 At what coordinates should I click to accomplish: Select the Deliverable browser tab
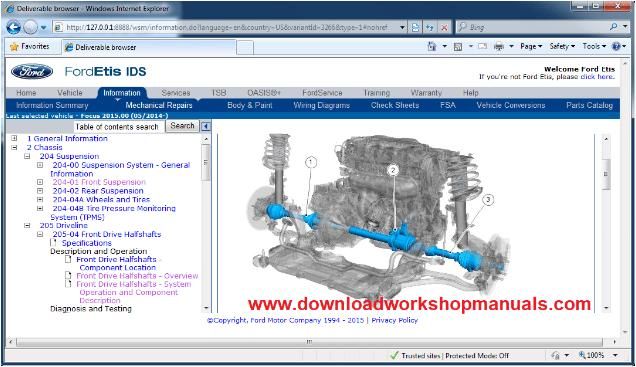tap(148, 47)
